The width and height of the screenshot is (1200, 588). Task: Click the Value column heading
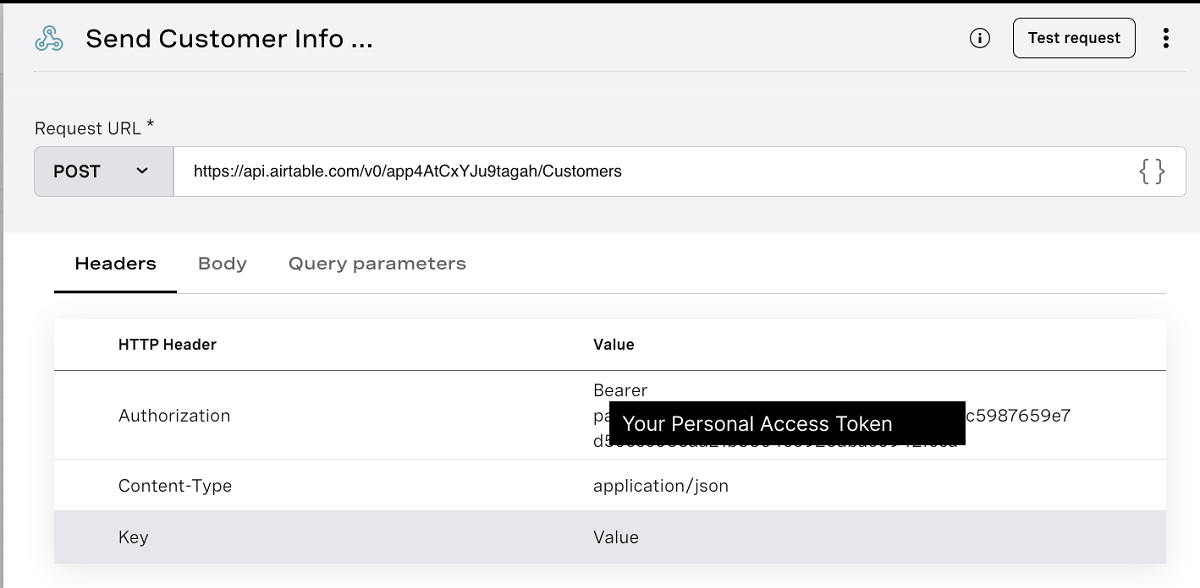[x=614, y=344]
